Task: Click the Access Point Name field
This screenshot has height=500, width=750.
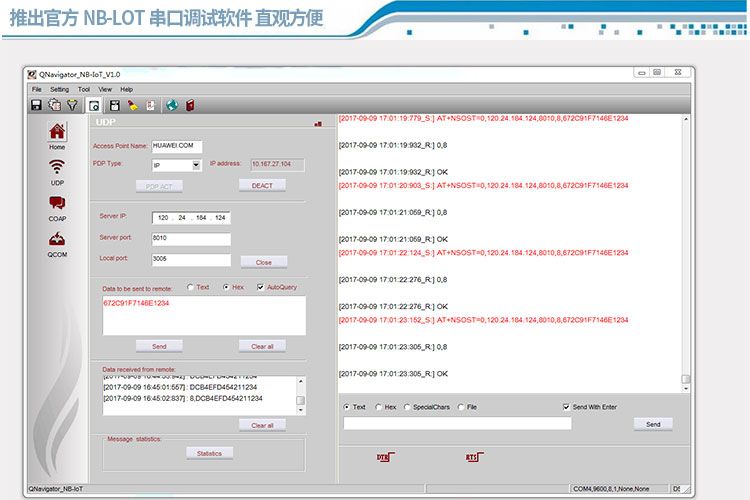Action: [x=177, y=146]
